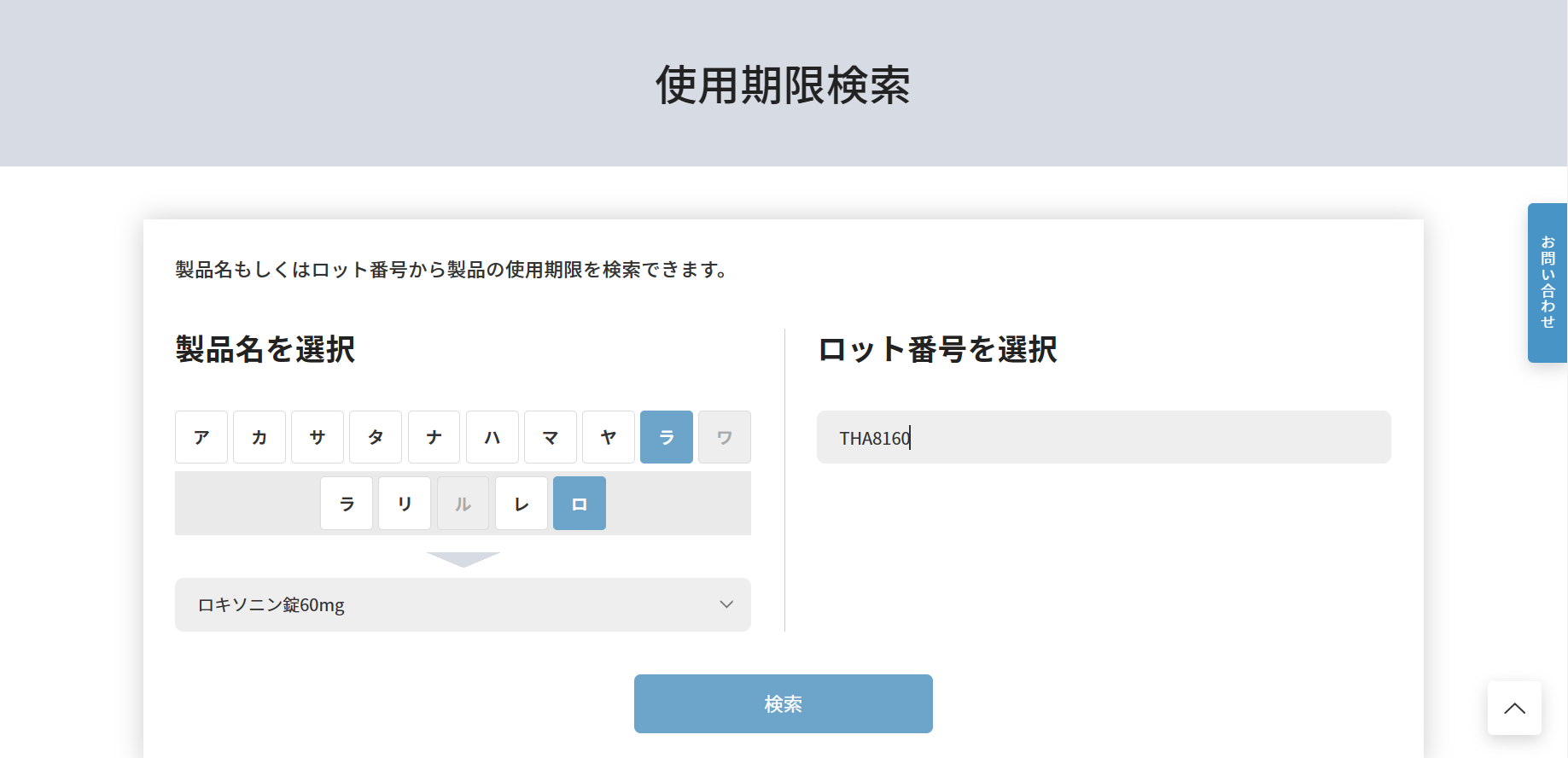This screenshot has height=758, width=1568.
Task: Click the greyed-out ワ kana button
Action: coord(725,437)
